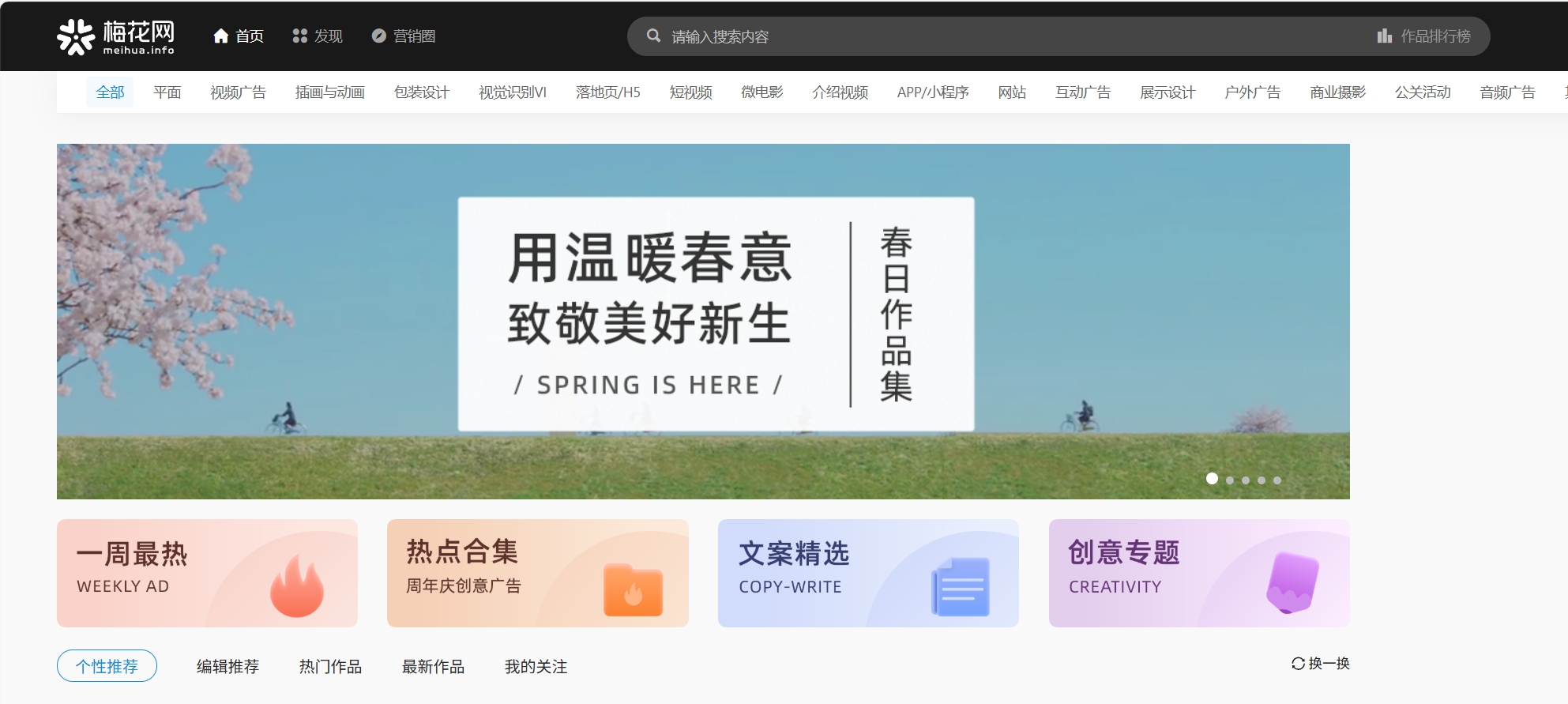Viewport: 1568px width, 704px height.
Task: Go to the fourth carousel dot
Action: coord(1262,480)
